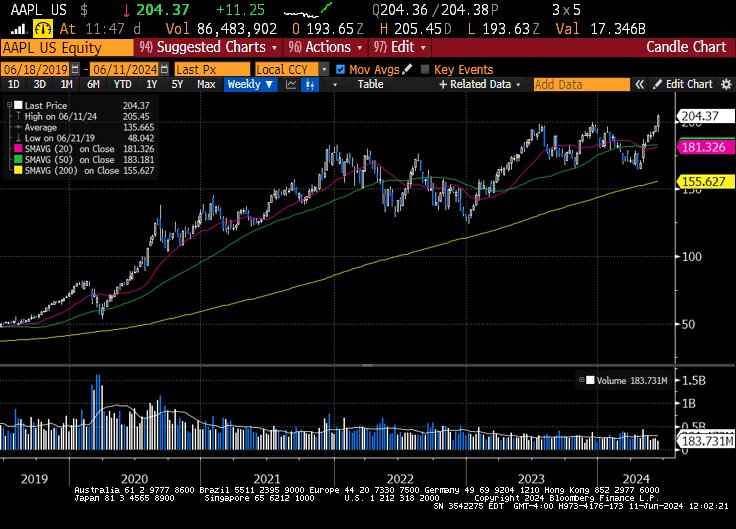Switch to Table view
Image resolution: width=736 pixels, height=529 pixels.
click(370, 84)
